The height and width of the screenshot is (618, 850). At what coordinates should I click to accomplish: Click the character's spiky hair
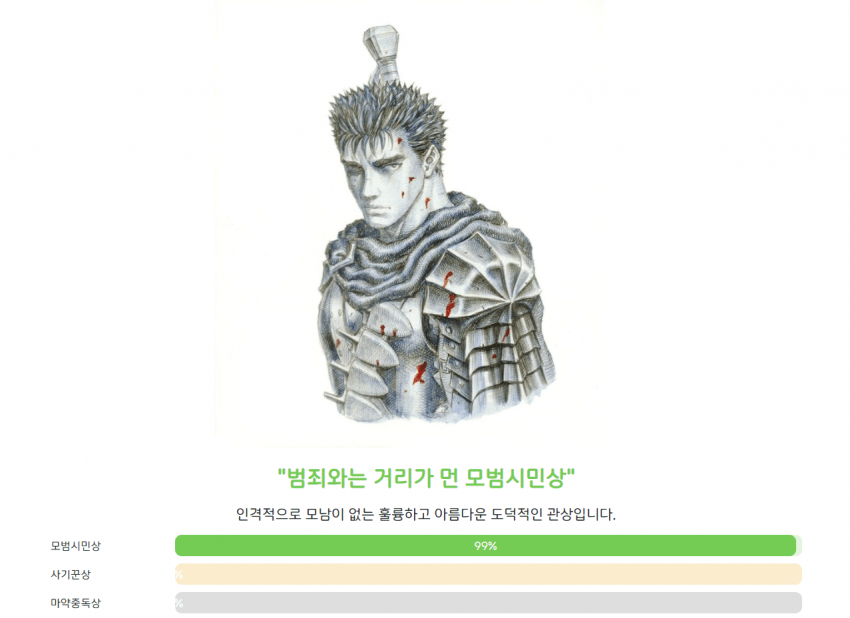coord(388,117)
